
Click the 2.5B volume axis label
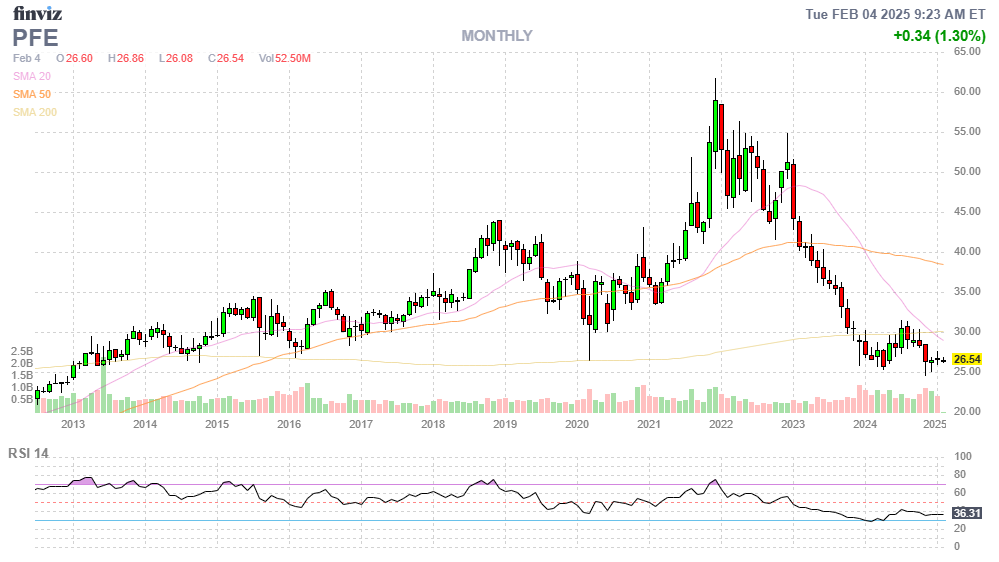click(22, 352)
